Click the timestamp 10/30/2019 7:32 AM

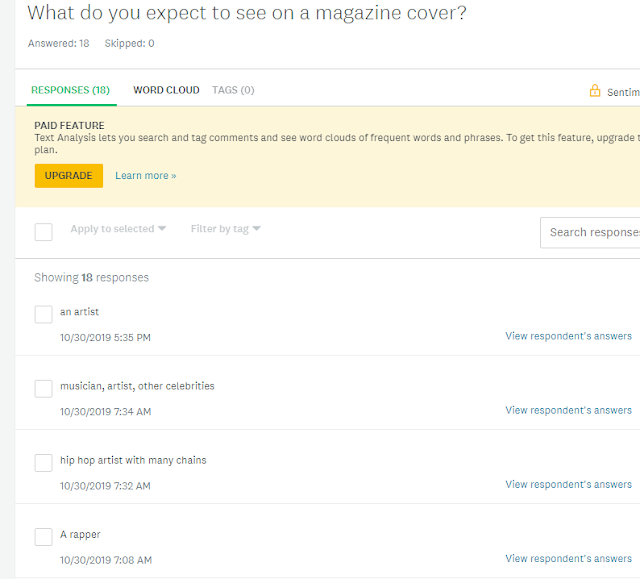105,486
